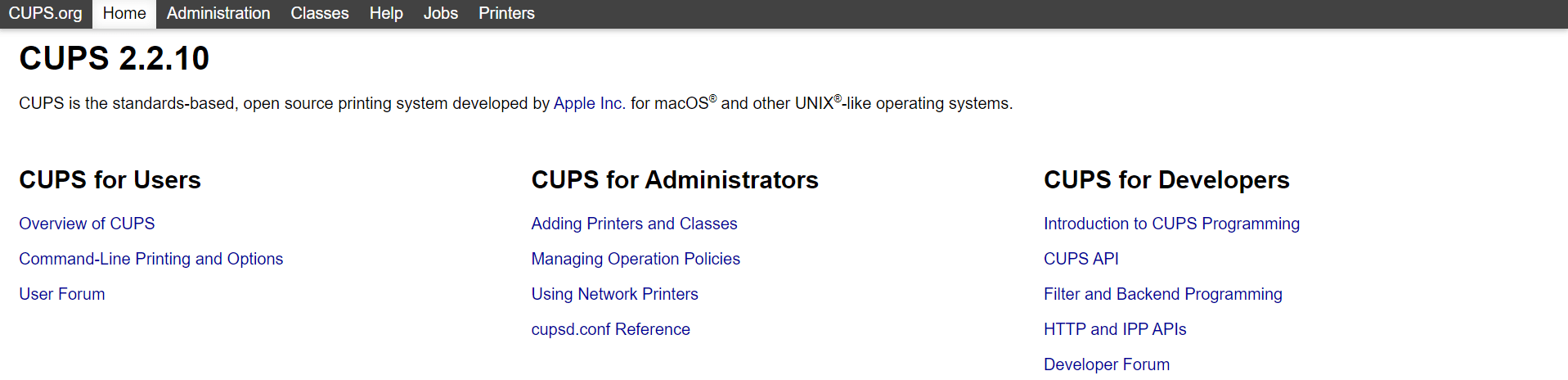1568x380 pixels.
Task: Click the CUPS API link
Action: pos(1081,259)
